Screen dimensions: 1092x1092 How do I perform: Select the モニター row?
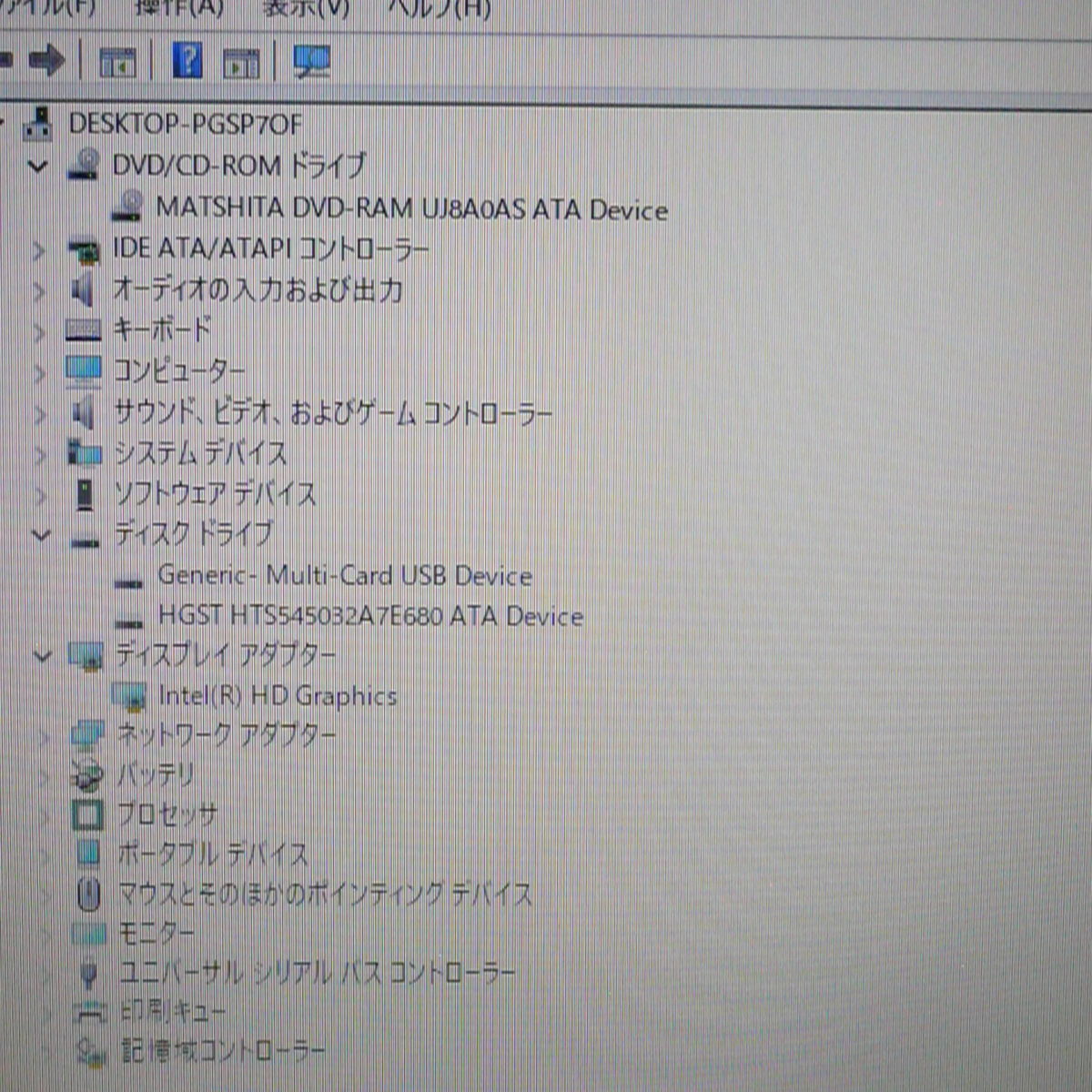coord(157,934)
